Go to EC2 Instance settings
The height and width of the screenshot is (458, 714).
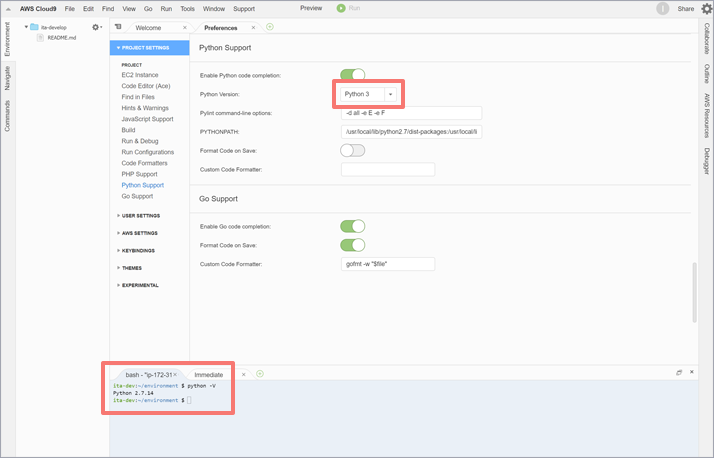[140, 75]
